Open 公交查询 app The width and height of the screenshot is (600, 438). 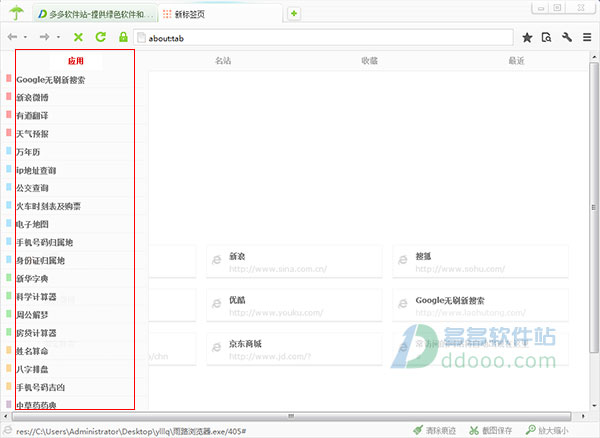click(x=32, y=188)
